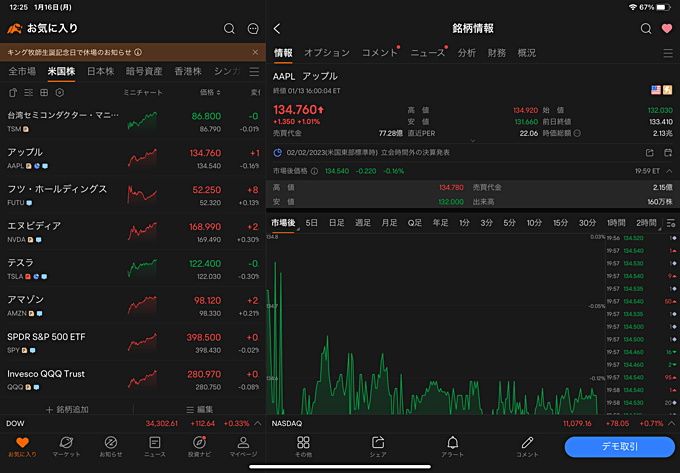
Task: Switch to the 日本株 tab
Action: point(101,72)
